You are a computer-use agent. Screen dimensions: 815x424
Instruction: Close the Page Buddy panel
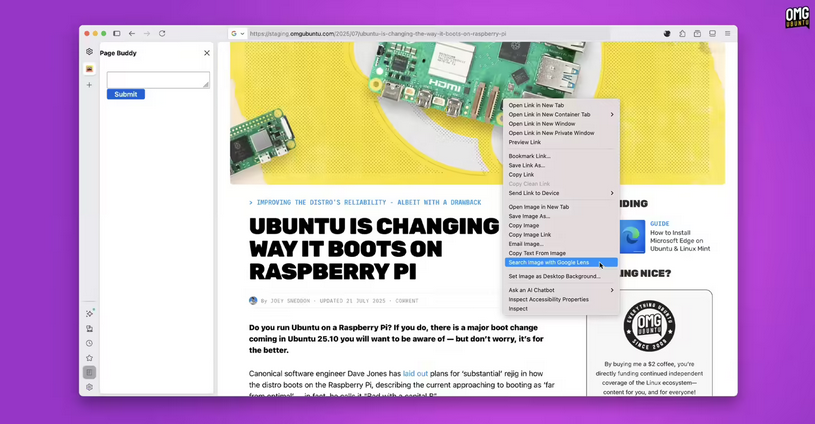pos(207,53)
